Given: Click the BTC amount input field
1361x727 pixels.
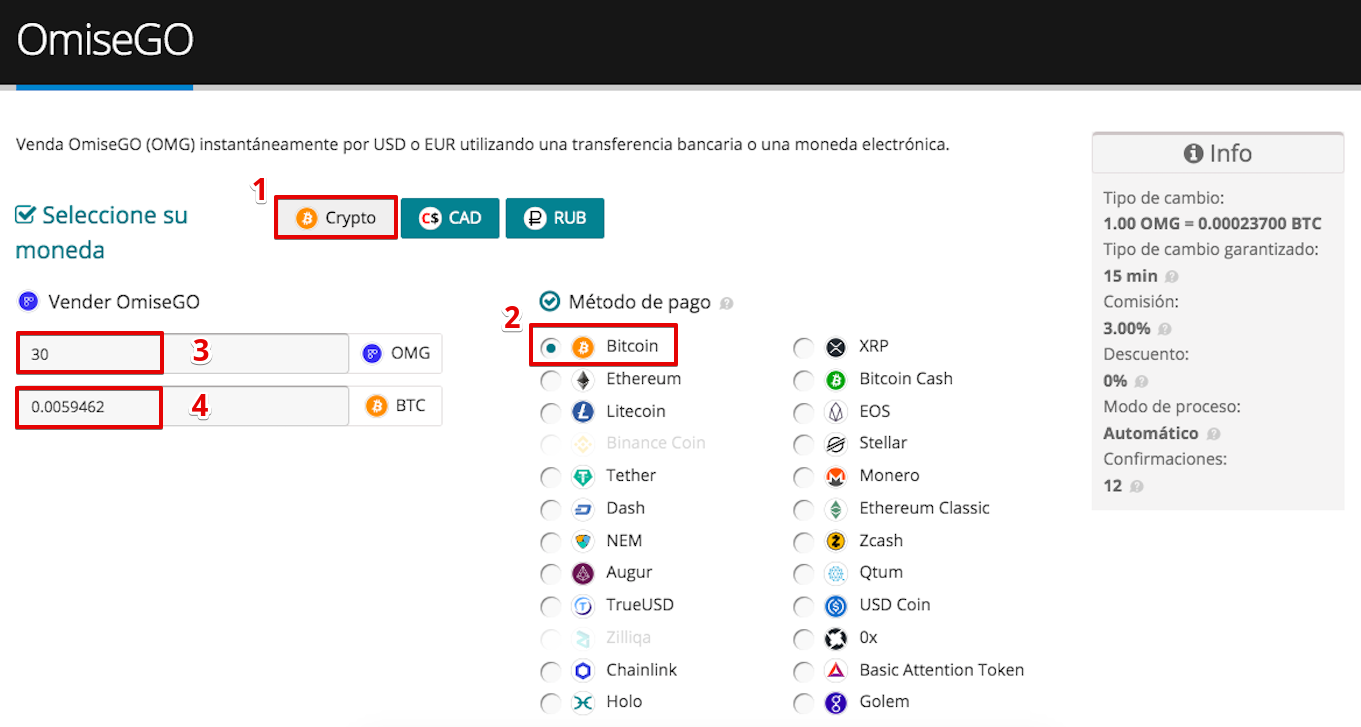Looking at the screenshot, I should (x=182, y=406).
